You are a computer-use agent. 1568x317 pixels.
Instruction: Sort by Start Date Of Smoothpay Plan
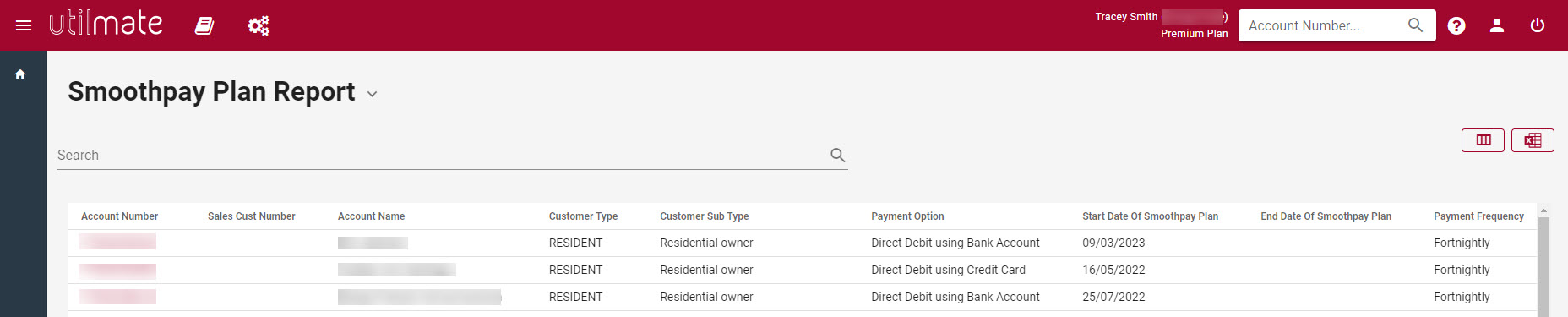(1150, 216)
